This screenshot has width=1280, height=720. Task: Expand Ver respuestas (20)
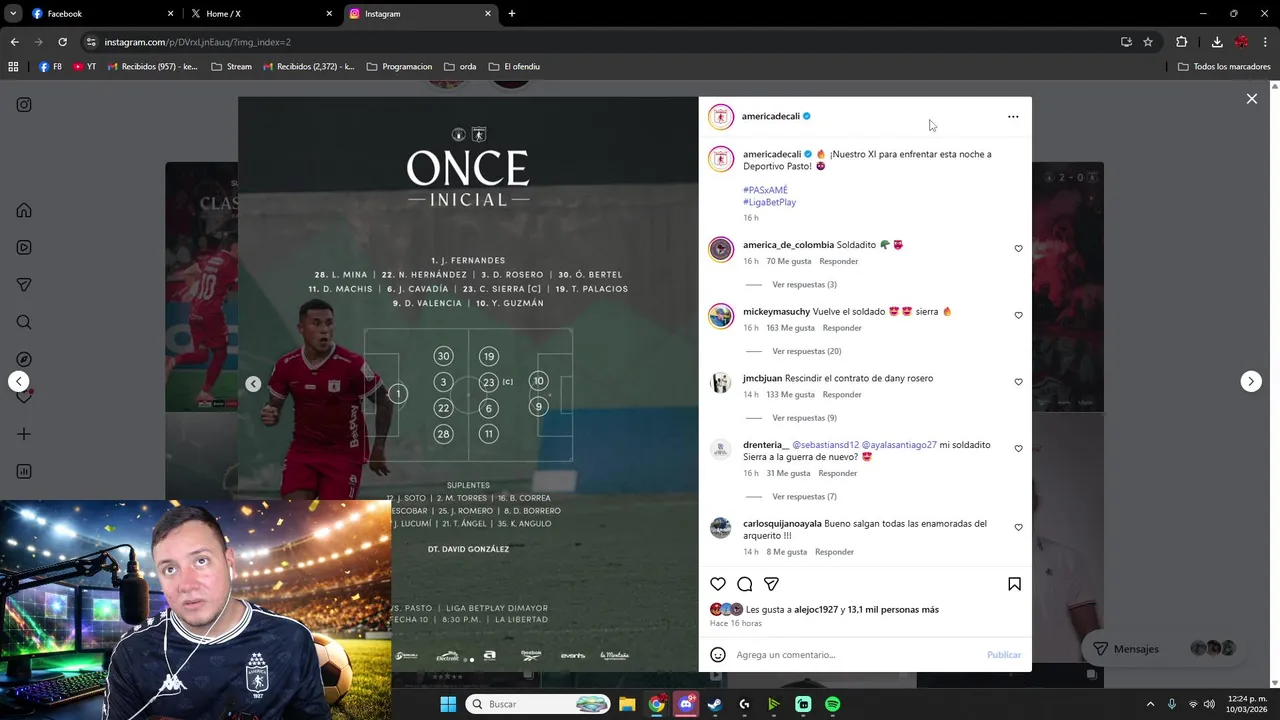point(806,352)
